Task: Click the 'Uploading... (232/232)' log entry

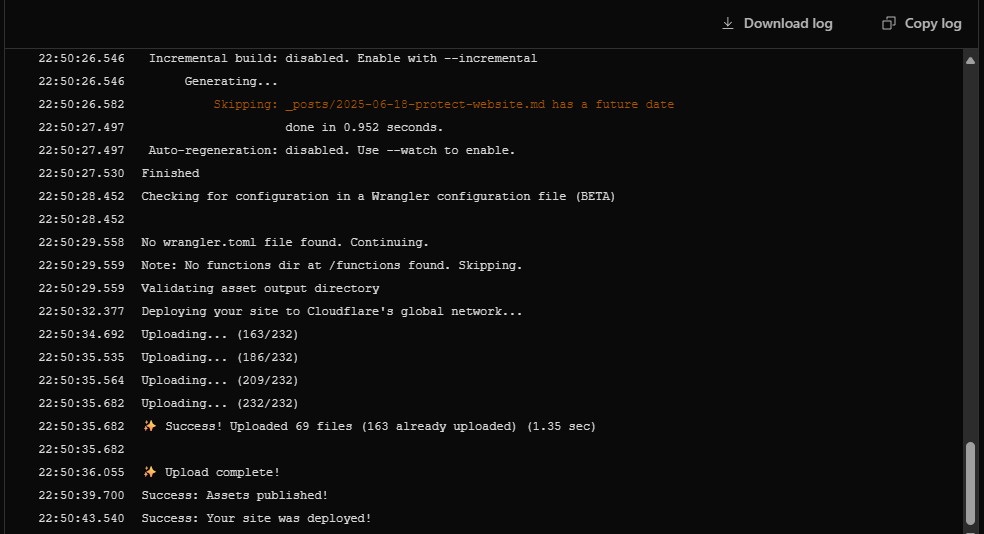Action: tap(219, 403)
